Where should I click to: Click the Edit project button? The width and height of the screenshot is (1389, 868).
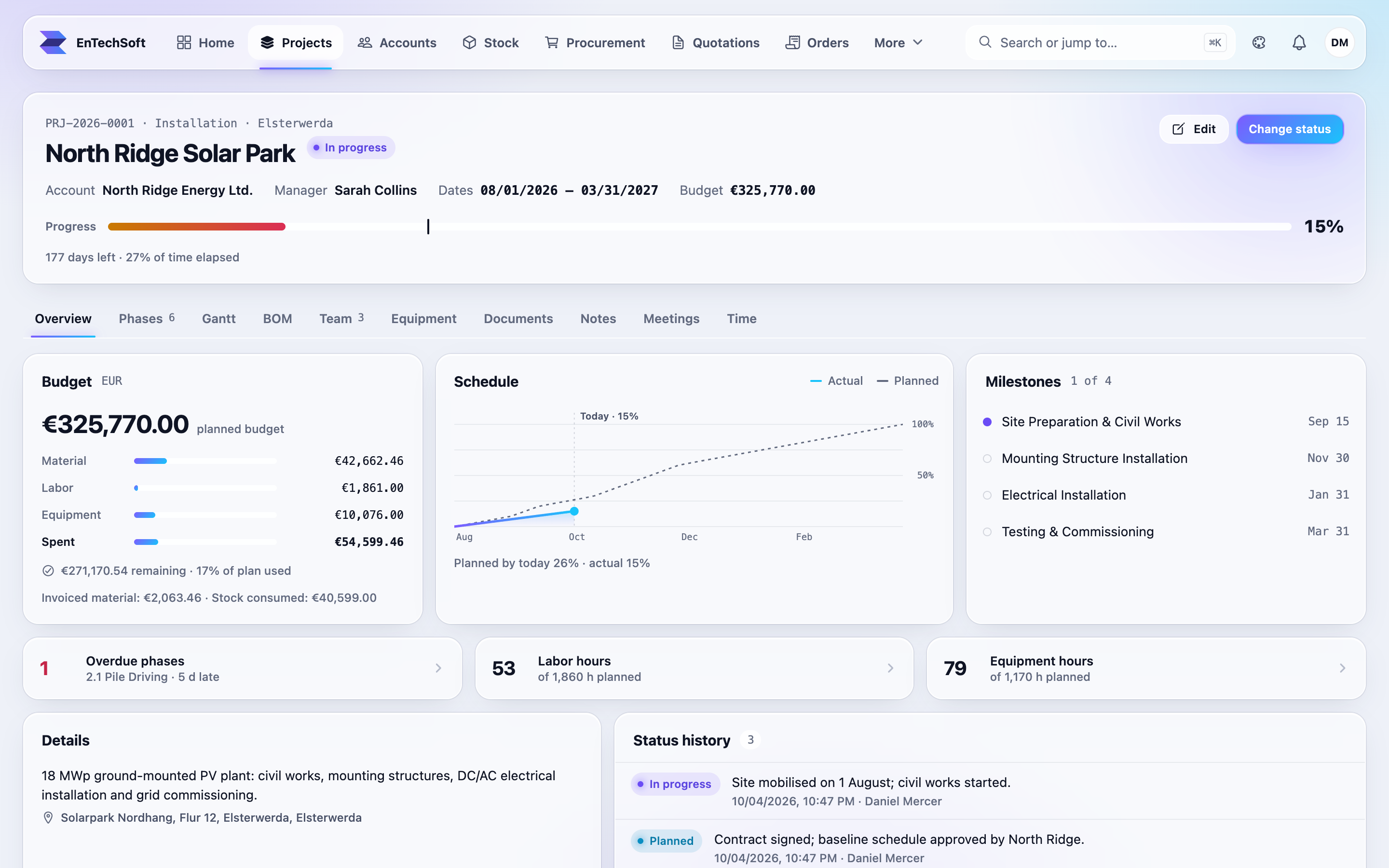point(1194,129)
